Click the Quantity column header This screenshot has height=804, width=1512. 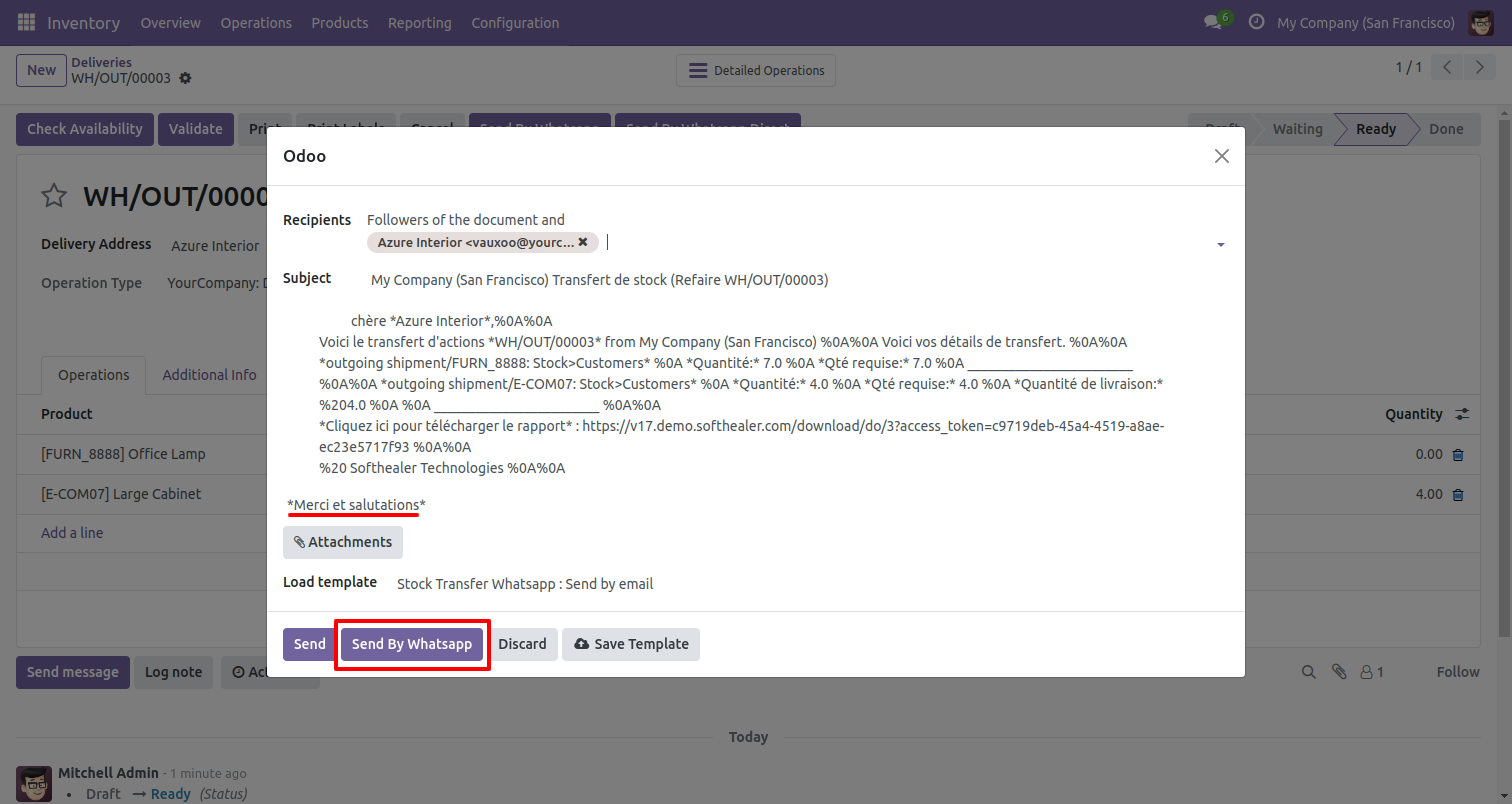point(1414,414)
